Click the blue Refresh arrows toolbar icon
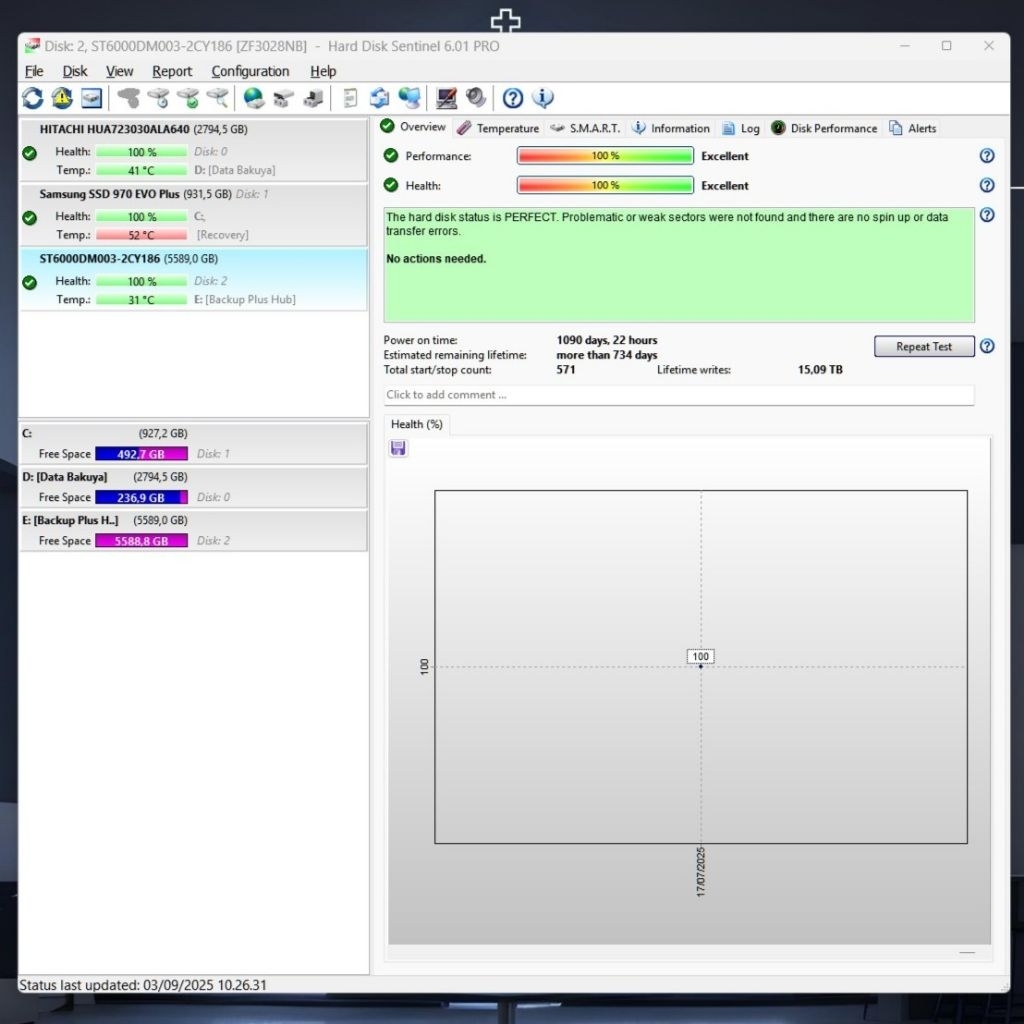 [33, 98]
